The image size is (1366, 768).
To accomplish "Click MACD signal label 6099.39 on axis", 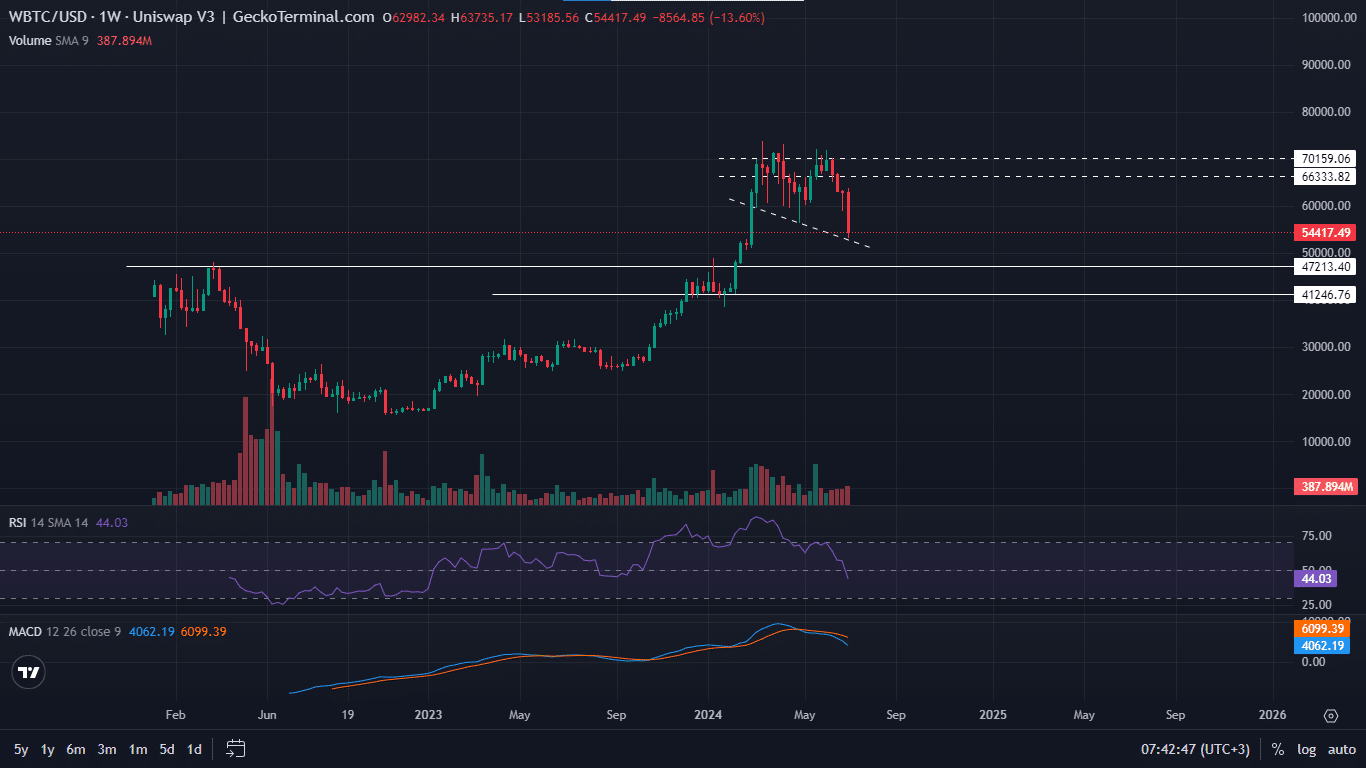I will click(1321, 629).
